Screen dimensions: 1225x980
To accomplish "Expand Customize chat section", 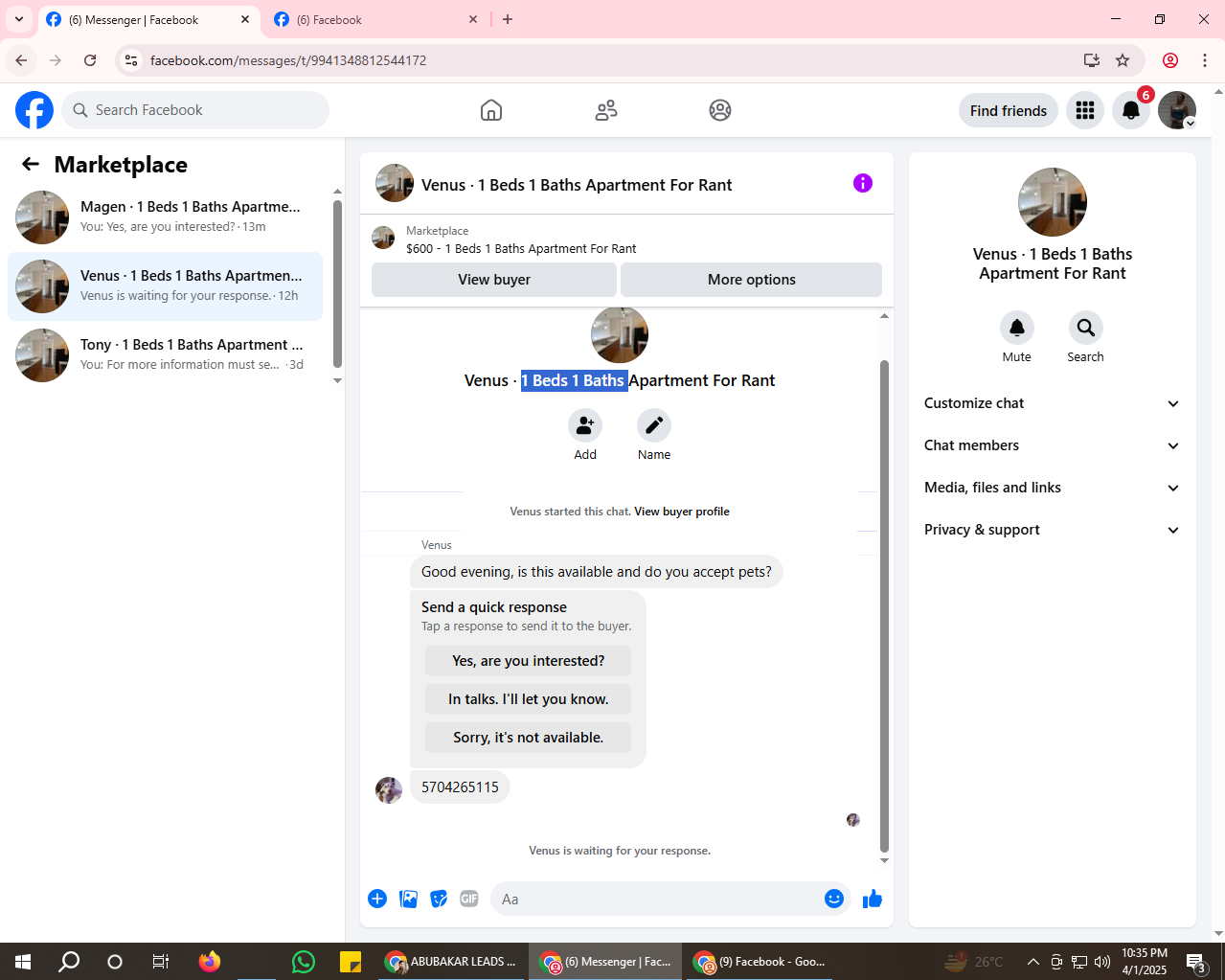I will click(1053, 403).
